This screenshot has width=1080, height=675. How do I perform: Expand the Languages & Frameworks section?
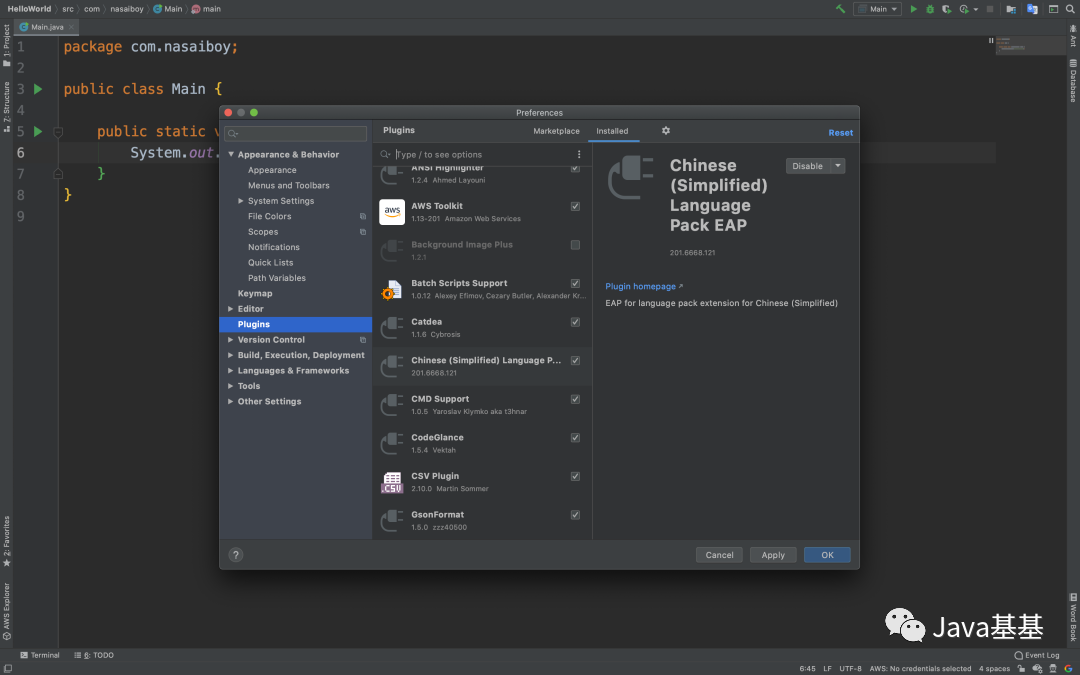(231, 371)
